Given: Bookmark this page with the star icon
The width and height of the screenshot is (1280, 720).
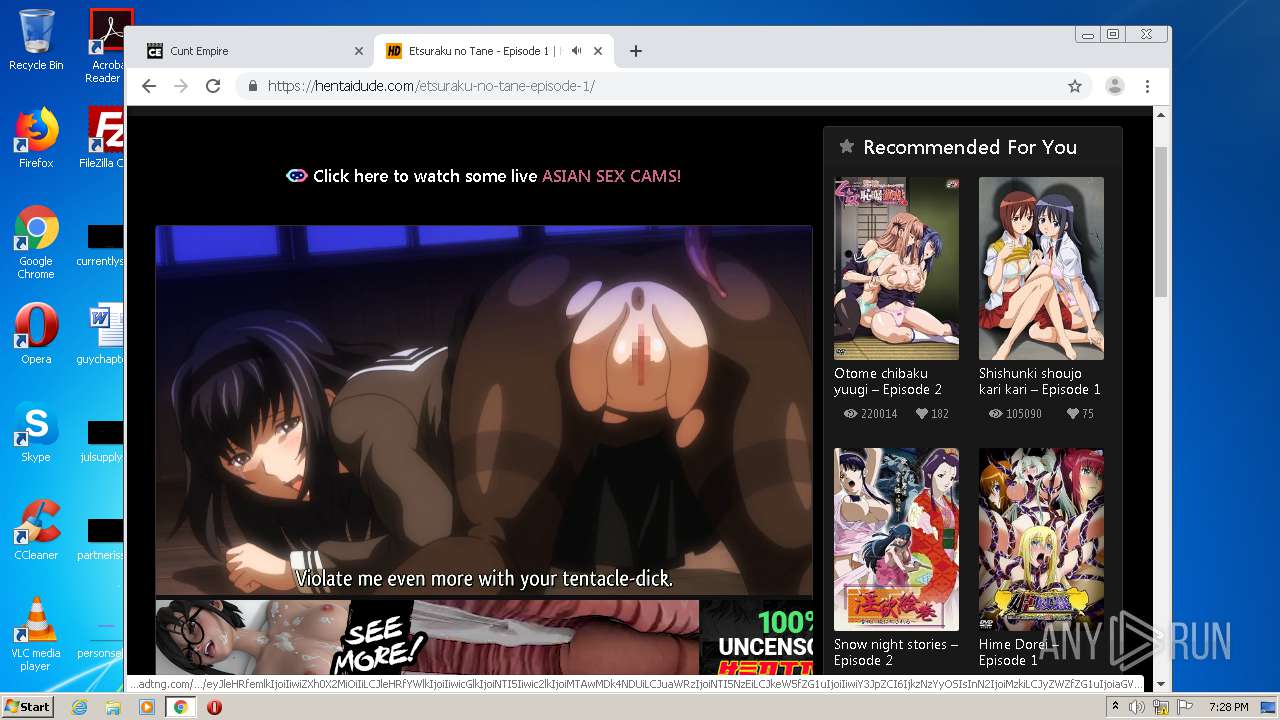Looking at the screenshot, I should point(1075,86).
